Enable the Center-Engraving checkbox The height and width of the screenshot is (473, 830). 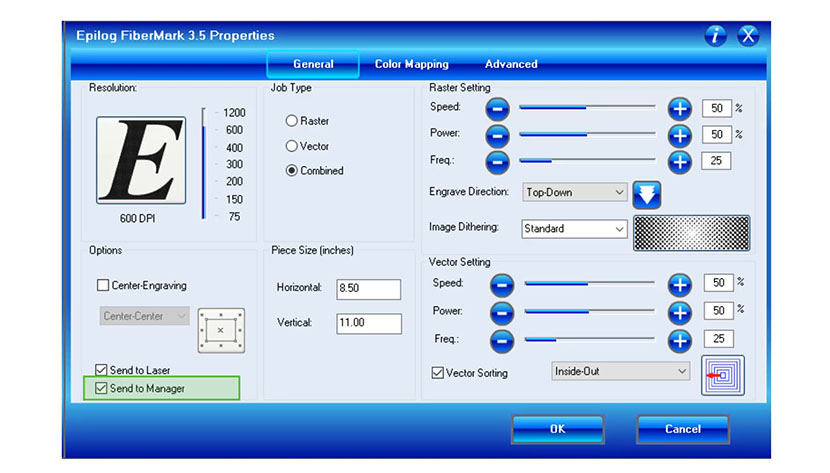(103, 285)
